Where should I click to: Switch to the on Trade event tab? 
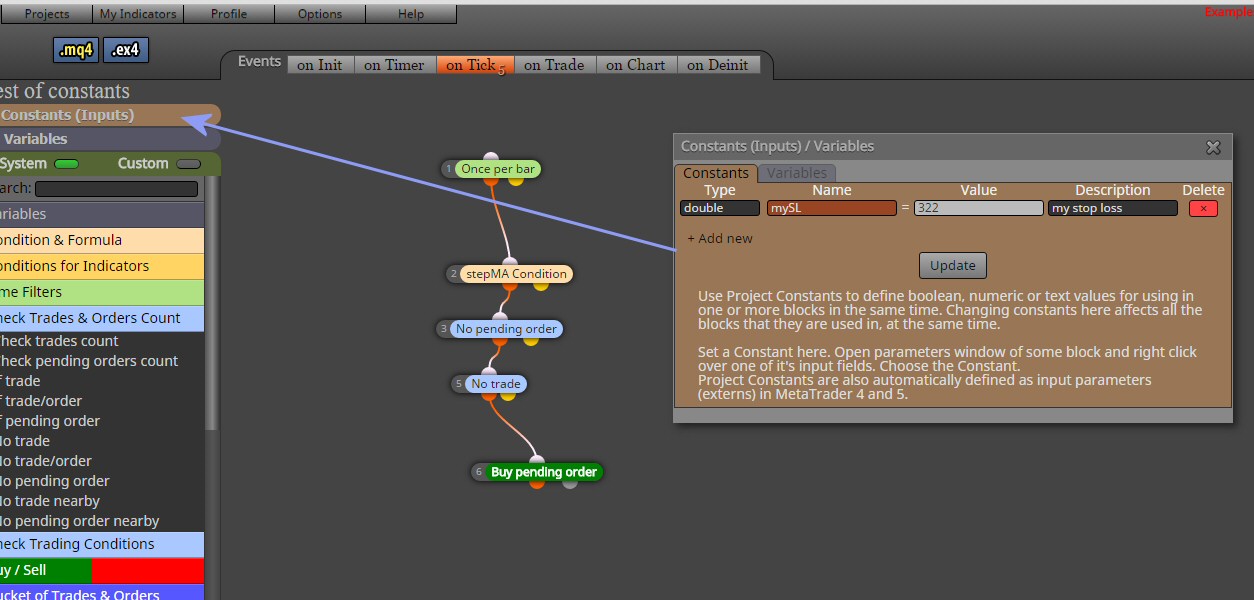555,65
